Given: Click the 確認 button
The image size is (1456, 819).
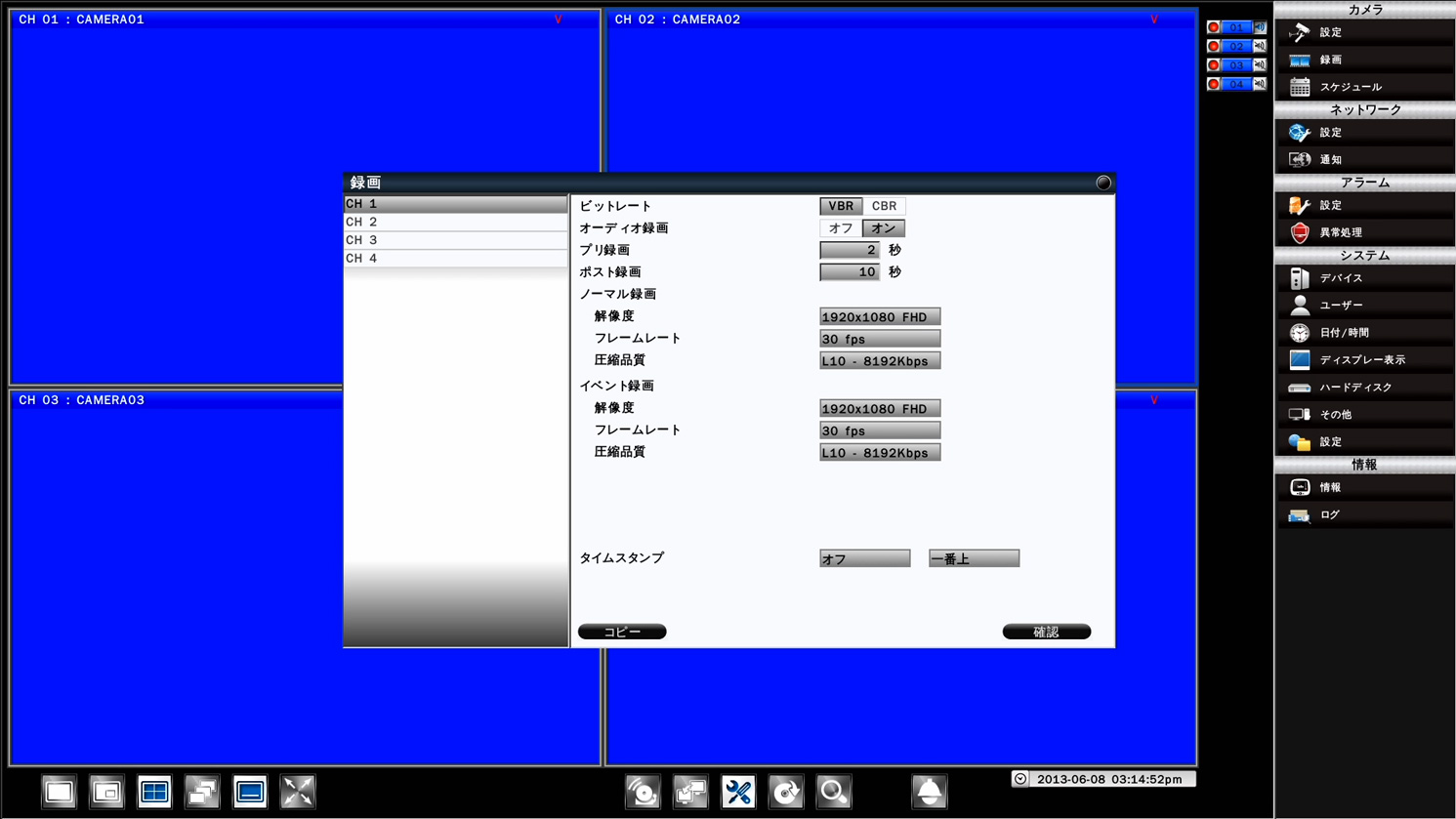Looking at the screenshot, I should pos(1046,633).
